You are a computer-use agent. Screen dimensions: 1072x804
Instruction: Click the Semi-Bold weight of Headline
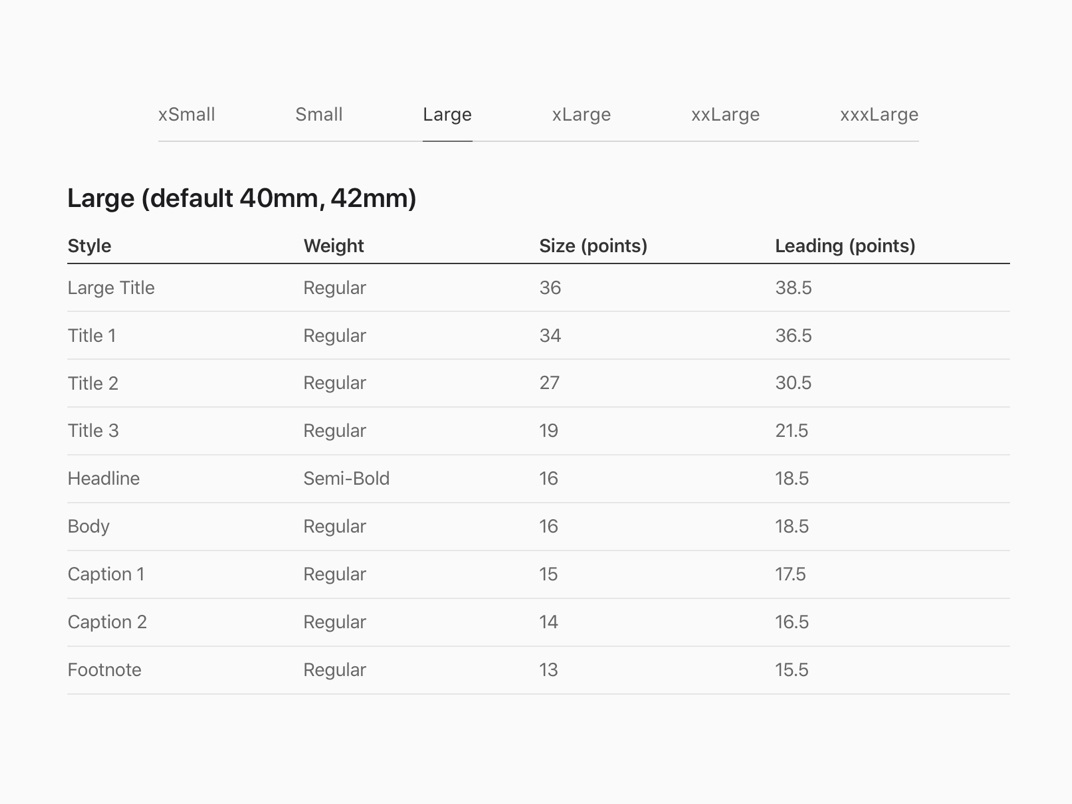click(347, 479)
